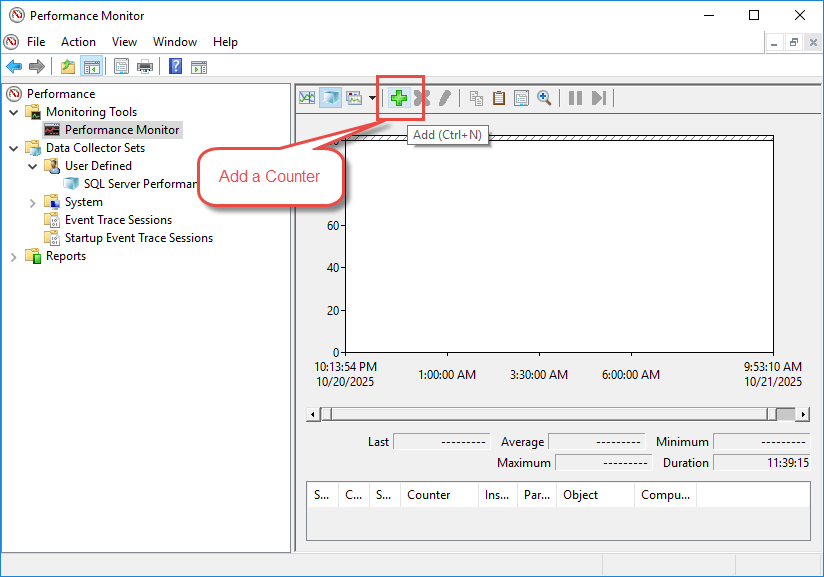Delete the selected counter using the X icon
The image size is (824, 577).
[x=421, y=97]
